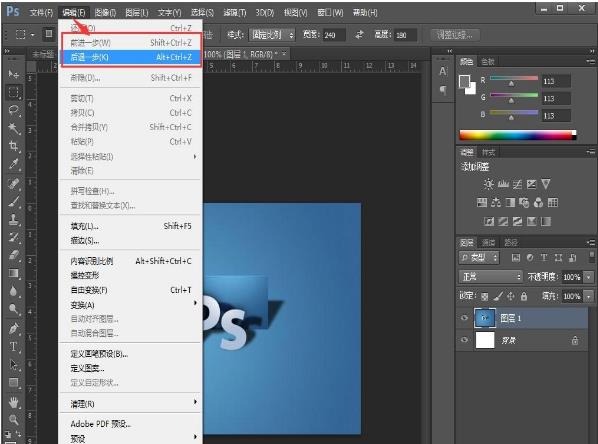Open 定义图案... from the menu
Image resolution: width=598 pixels, height=444 pixels.
pyautogui.click(x=130, y=368)
